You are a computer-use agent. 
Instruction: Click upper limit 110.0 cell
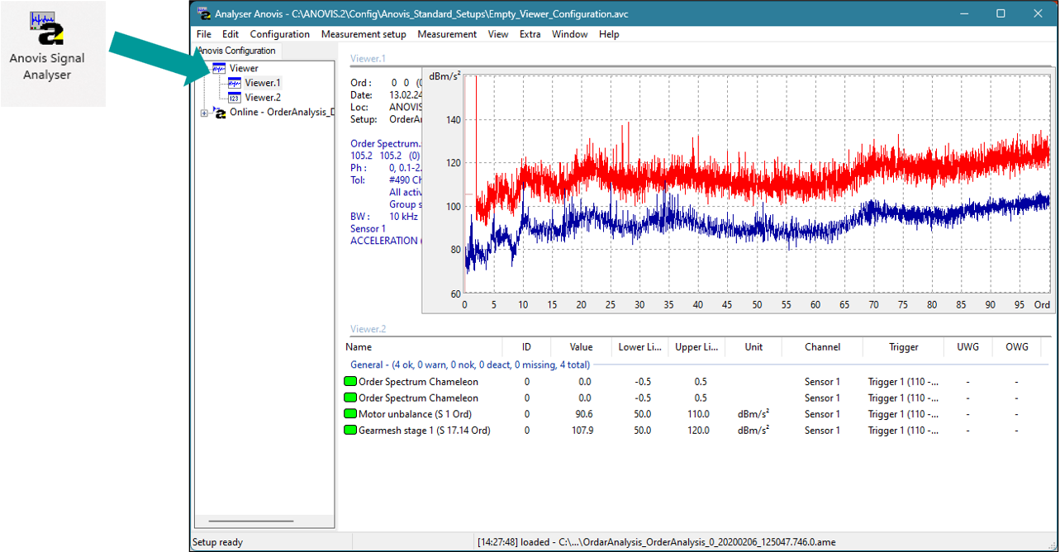(x=698, y=413)
